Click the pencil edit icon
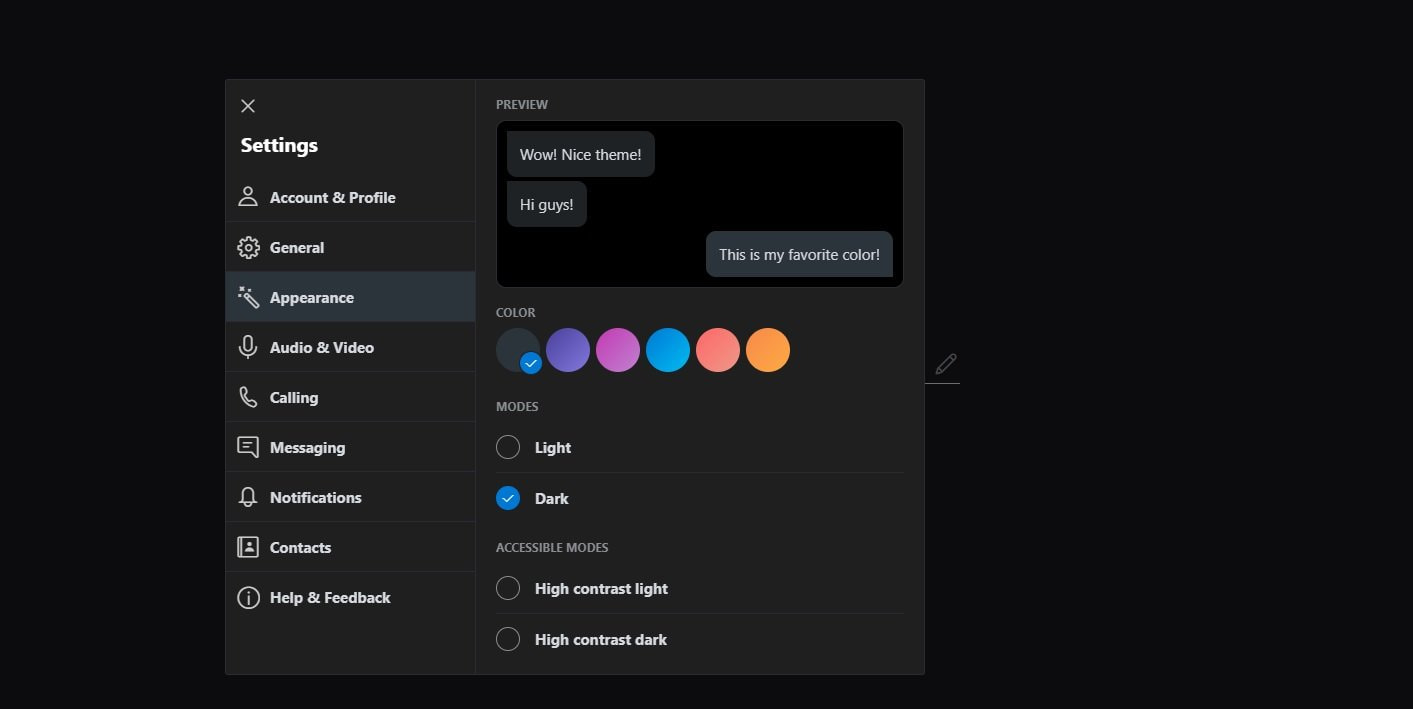 (945, 364)
